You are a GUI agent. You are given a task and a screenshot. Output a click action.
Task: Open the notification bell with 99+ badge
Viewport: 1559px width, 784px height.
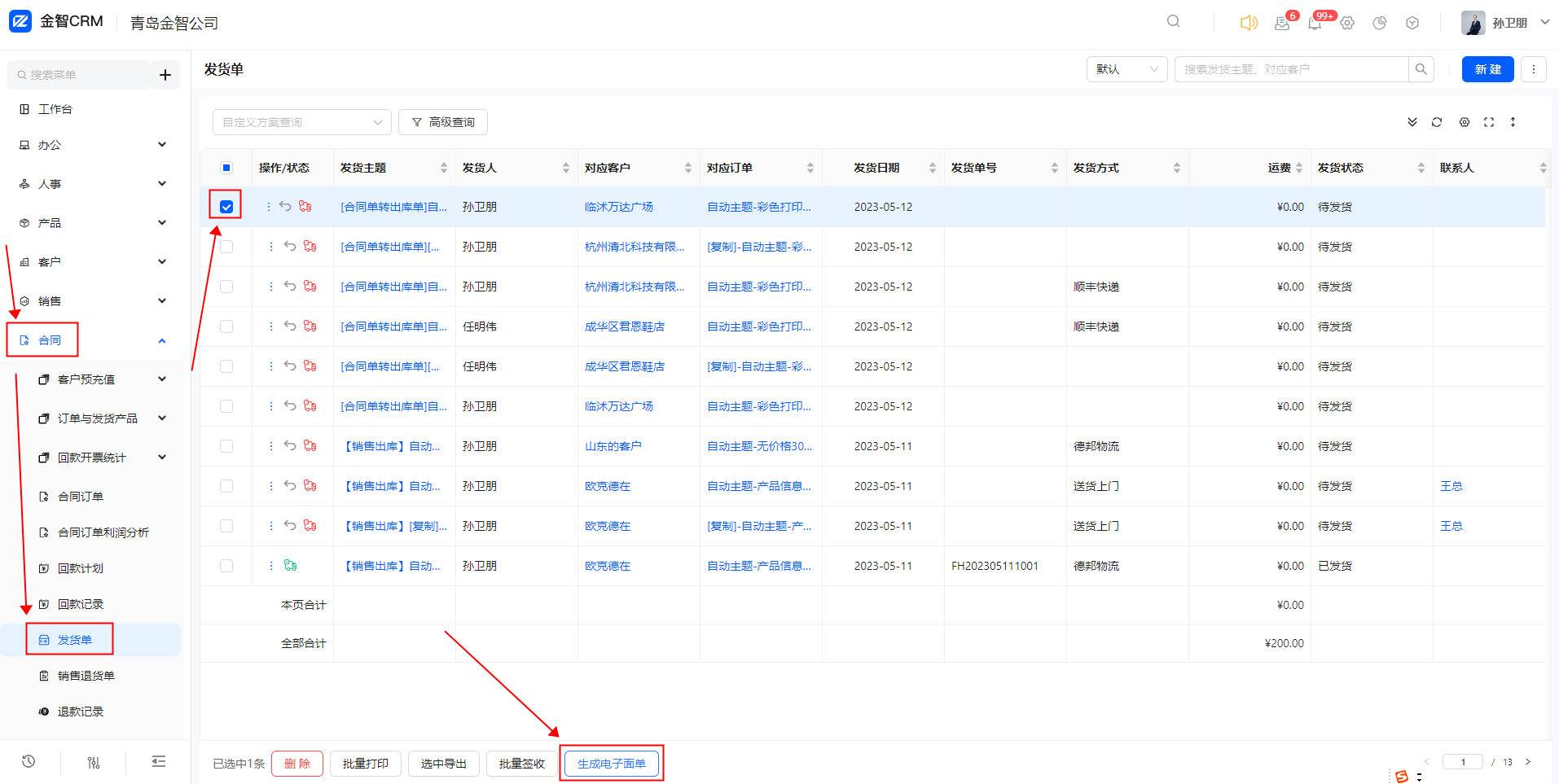1314,23
